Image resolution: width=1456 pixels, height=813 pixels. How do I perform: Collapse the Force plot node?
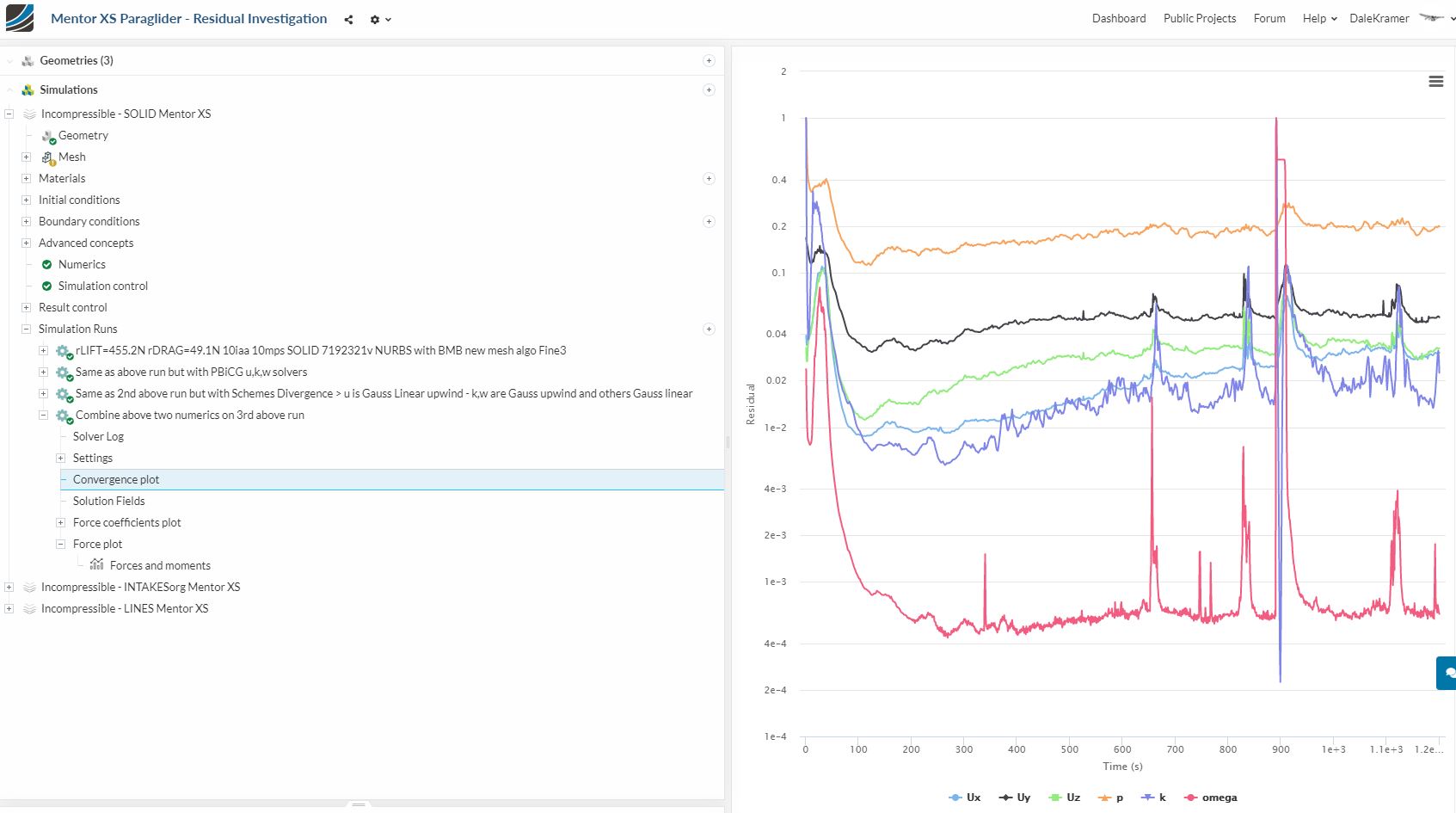click(x=60, y=544)
